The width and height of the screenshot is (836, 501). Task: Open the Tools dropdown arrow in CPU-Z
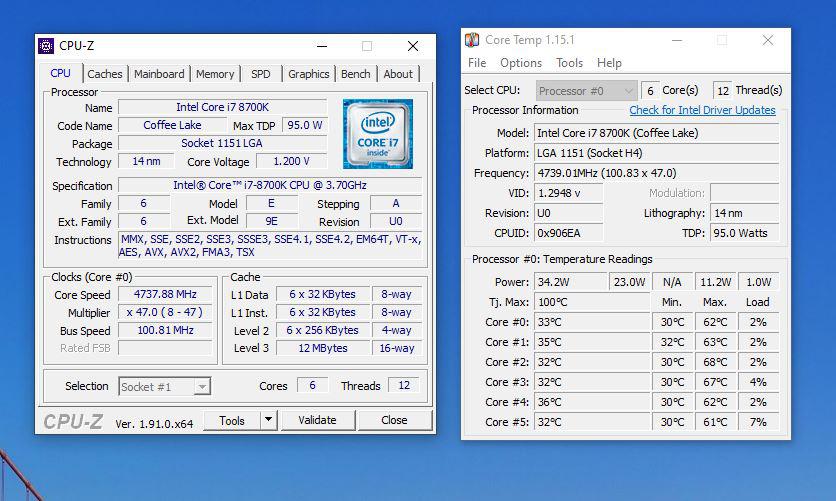click(x=269, y=420)
